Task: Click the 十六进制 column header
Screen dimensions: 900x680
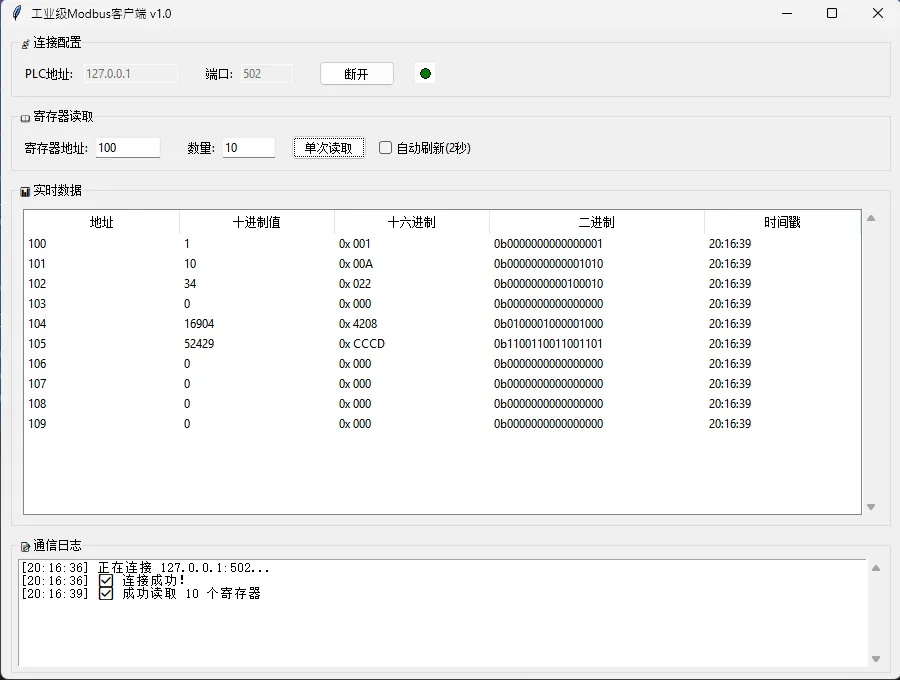Action: click(x=412, y=222)
